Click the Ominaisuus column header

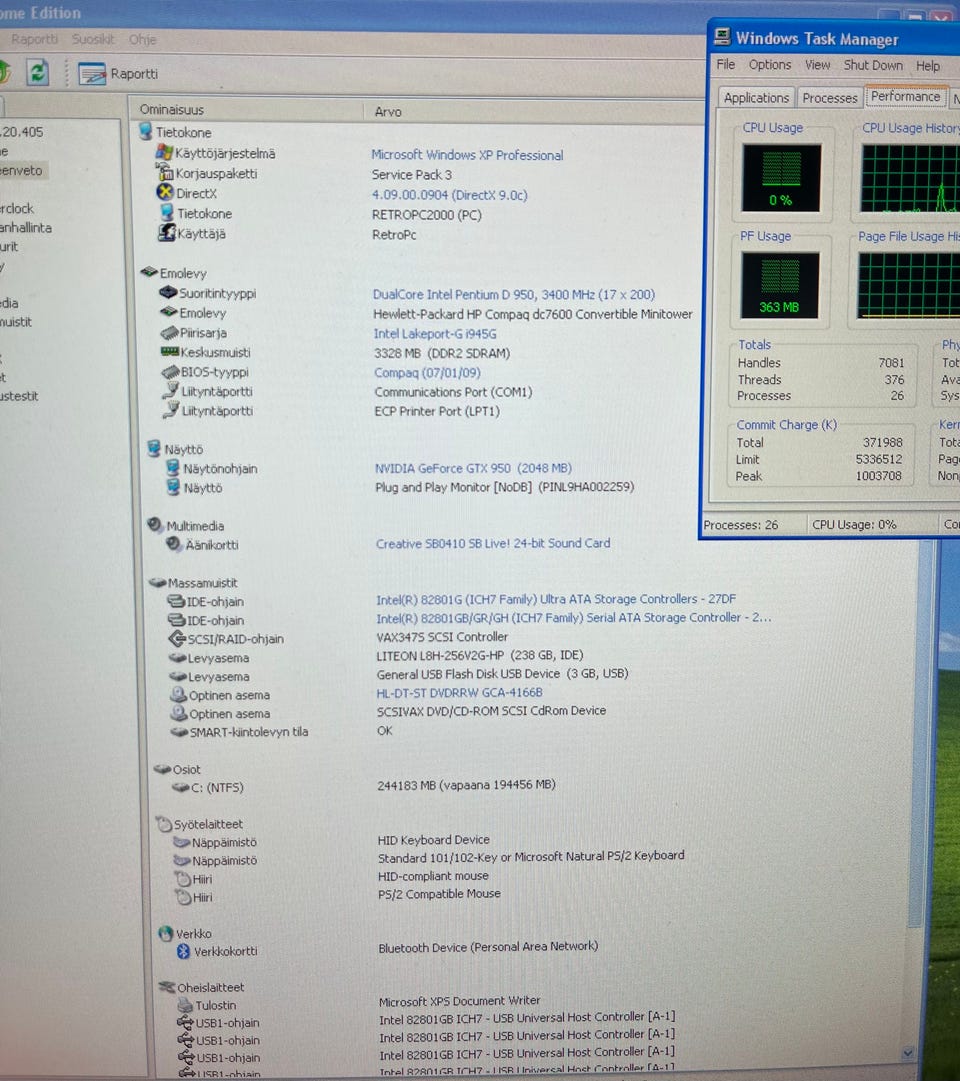click(x=172, y=109)
